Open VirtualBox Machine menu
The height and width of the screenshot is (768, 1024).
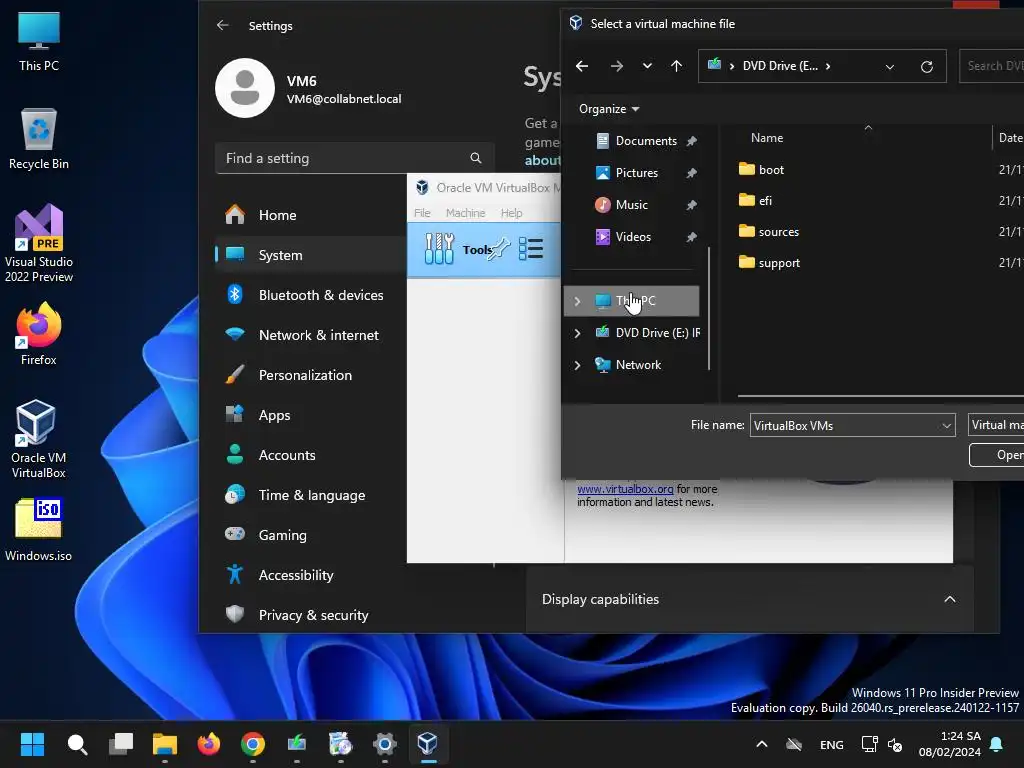pyautogui.click(x=466, y=213)
